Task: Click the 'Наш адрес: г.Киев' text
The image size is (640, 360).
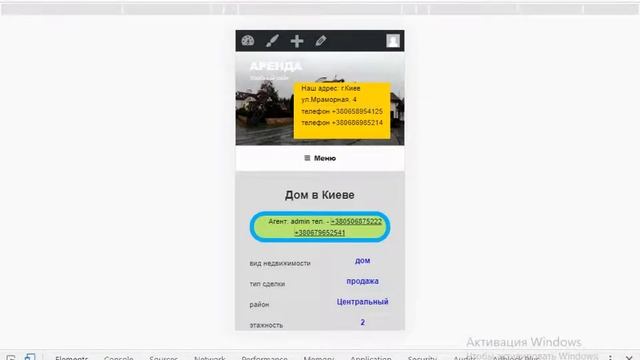Action: click(x=331, y=88)
